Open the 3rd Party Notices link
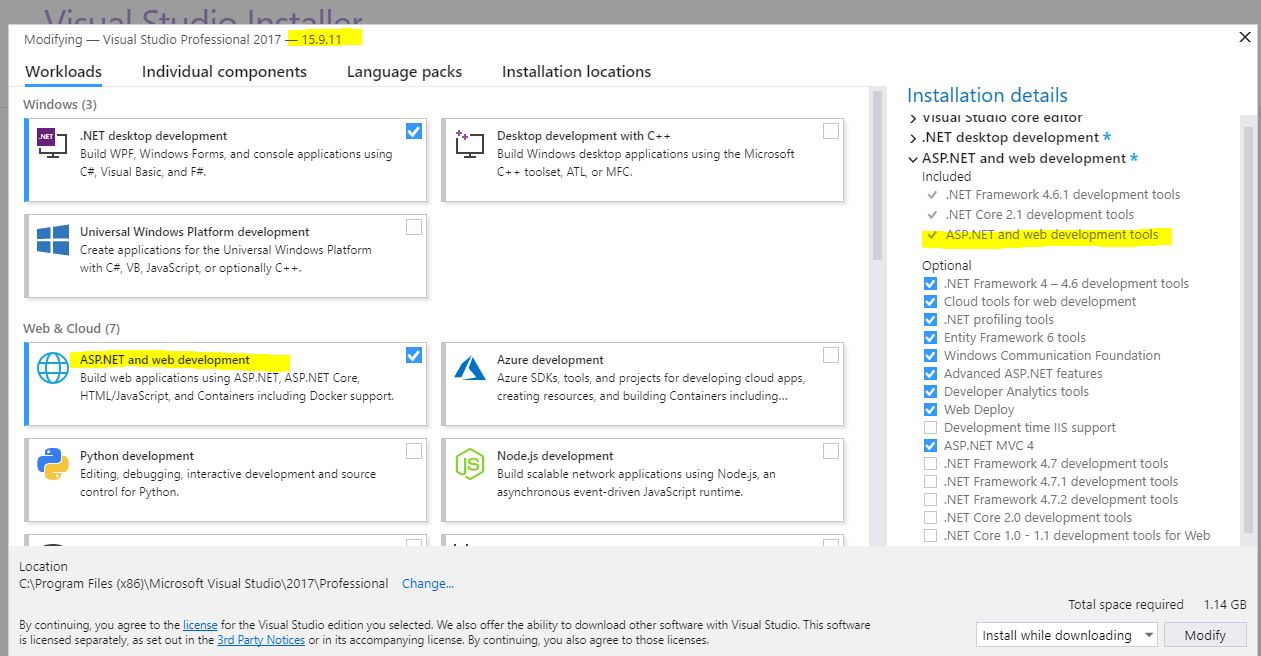 [x=261, y=640]
